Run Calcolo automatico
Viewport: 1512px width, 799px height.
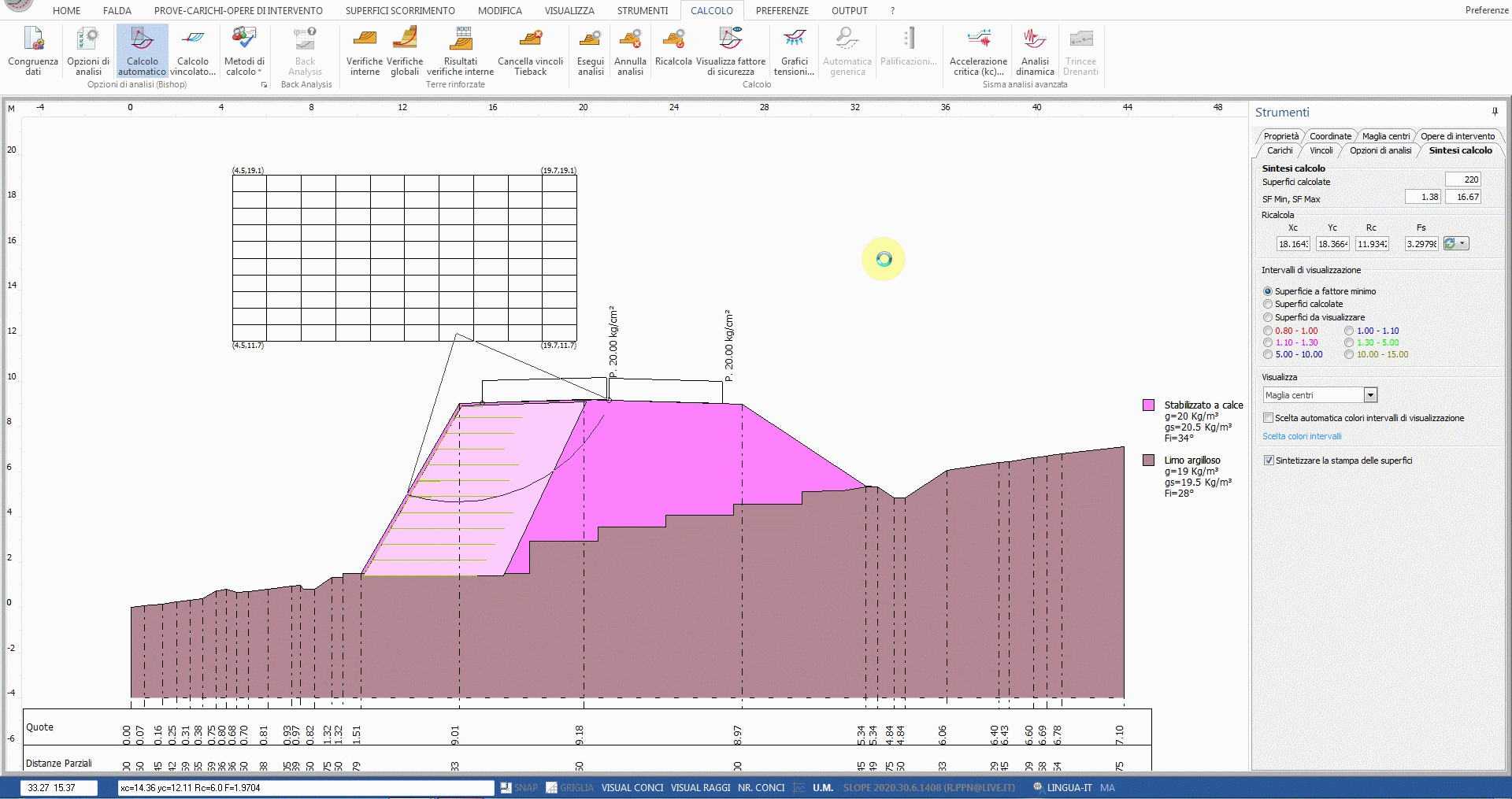tap(142, 50)
